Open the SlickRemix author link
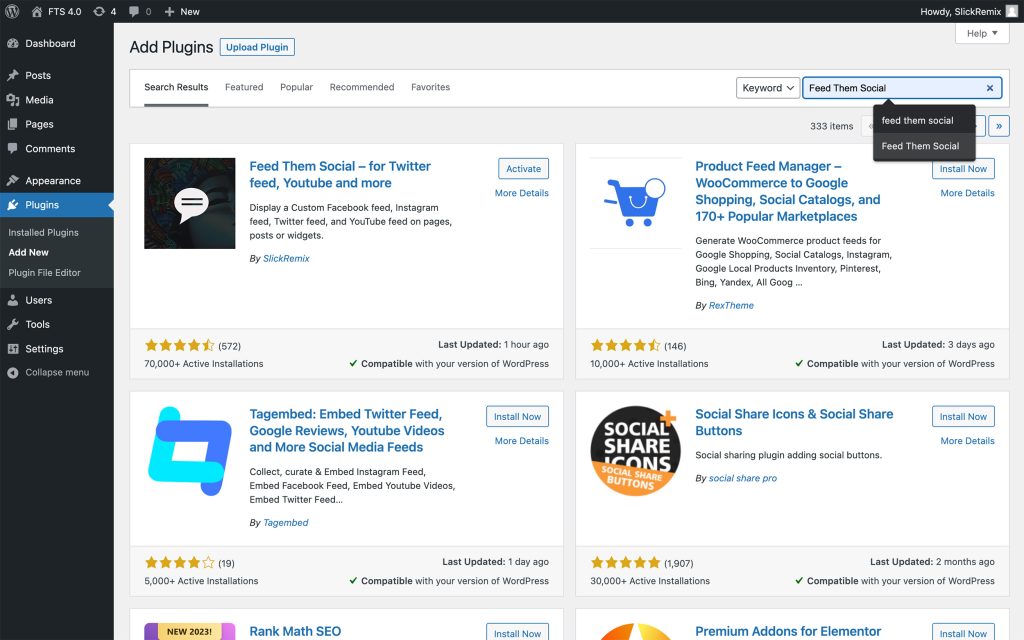Screen dimensions: 1024x640 pos(286,259)
